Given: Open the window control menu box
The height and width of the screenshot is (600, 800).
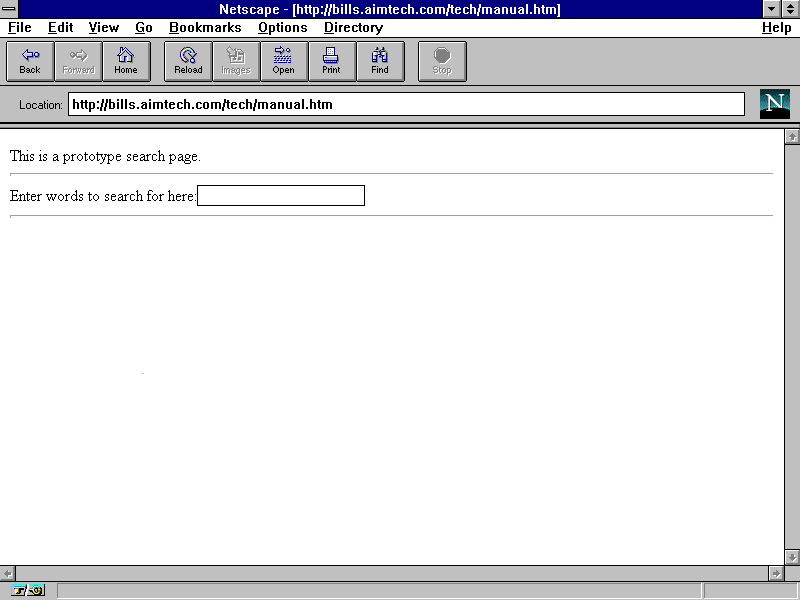Looking at the screenshot, I should tap(9, 9).
